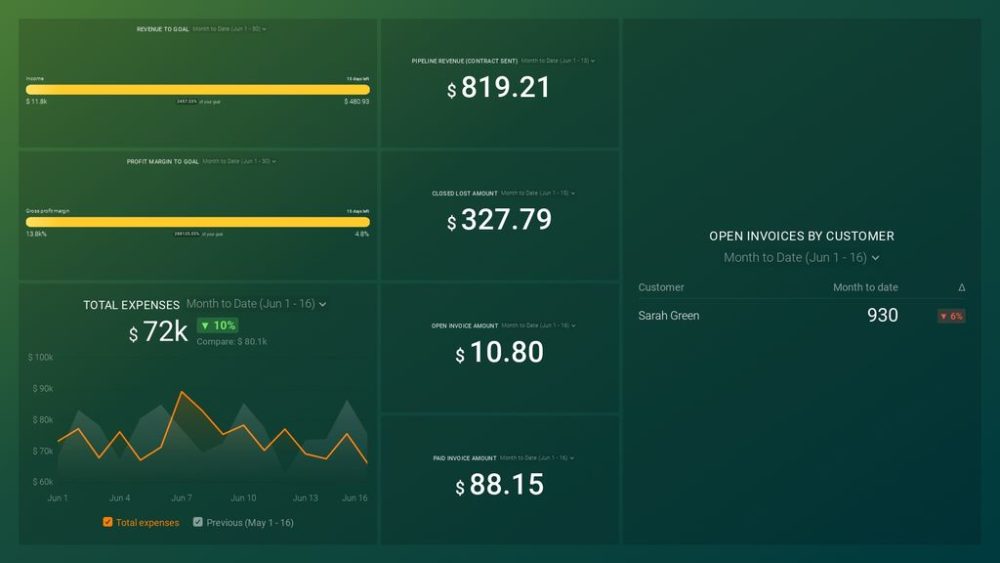Expand Pipeline Revenue date range dropdown
This screenshot has width=1000, height=563.
click(558, 61)
